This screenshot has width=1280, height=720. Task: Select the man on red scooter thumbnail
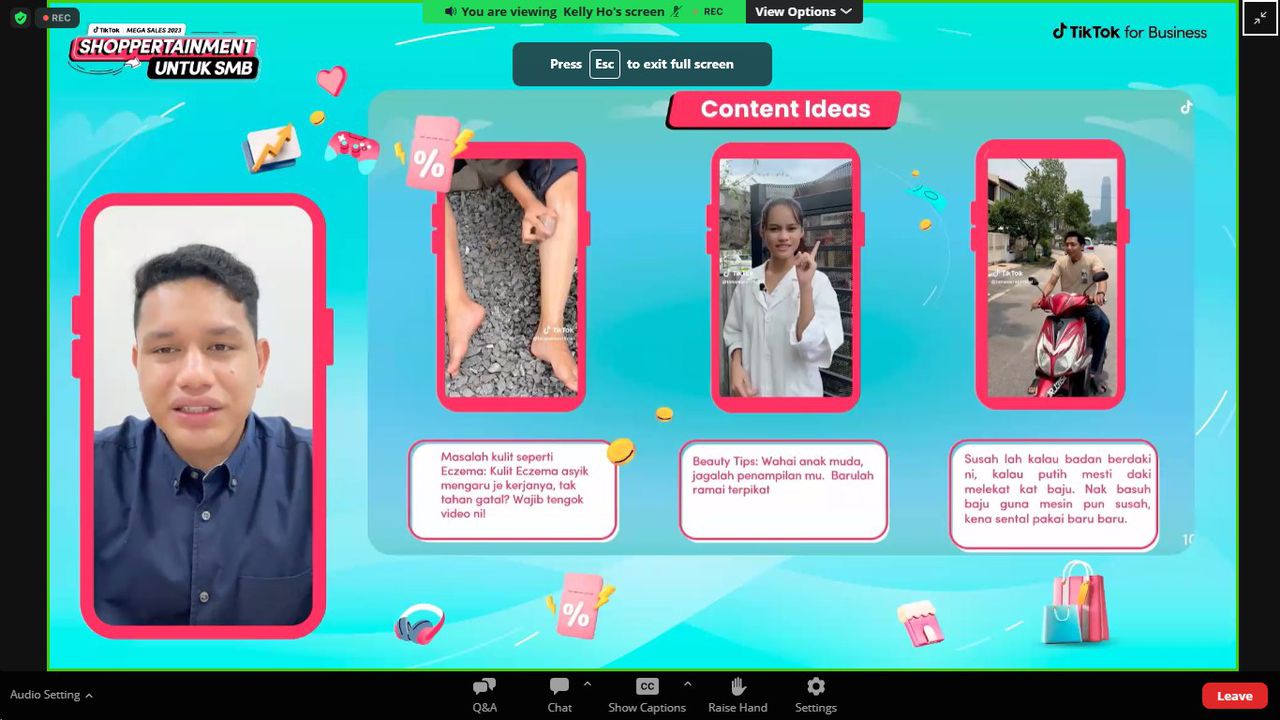point(1050,277)
